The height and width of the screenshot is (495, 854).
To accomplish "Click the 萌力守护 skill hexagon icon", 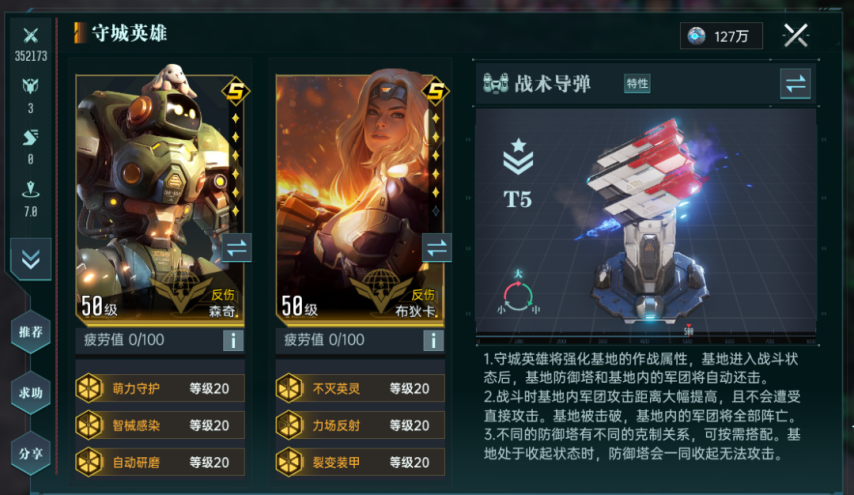I will (x=89, y=388).
